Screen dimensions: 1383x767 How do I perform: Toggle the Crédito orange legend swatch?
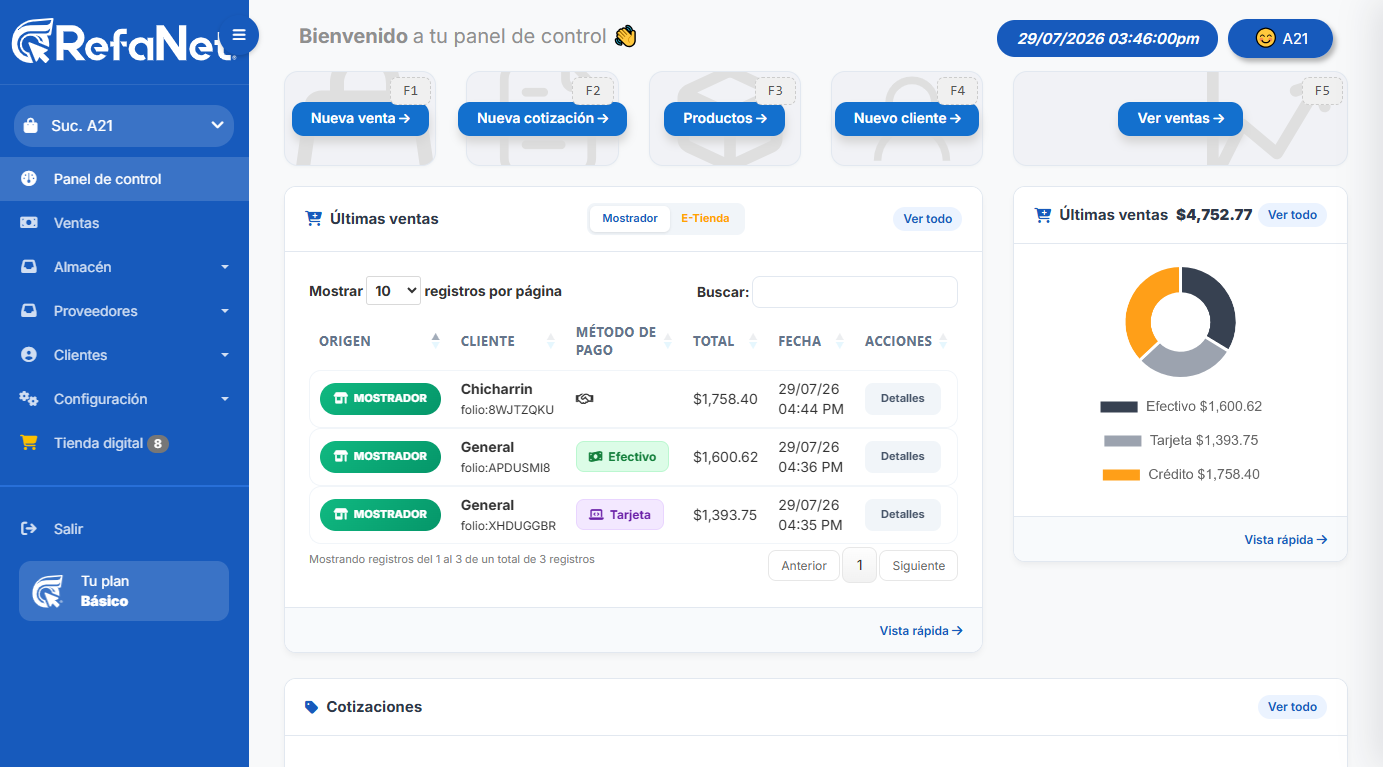tap(1121, 475)
